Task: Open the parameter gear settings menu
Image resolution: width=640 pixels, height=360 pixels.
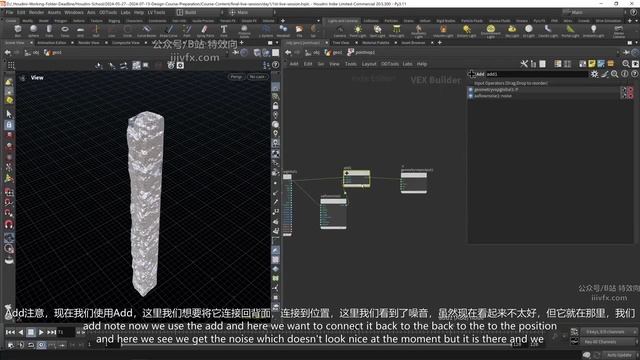Action: (594, 74)
